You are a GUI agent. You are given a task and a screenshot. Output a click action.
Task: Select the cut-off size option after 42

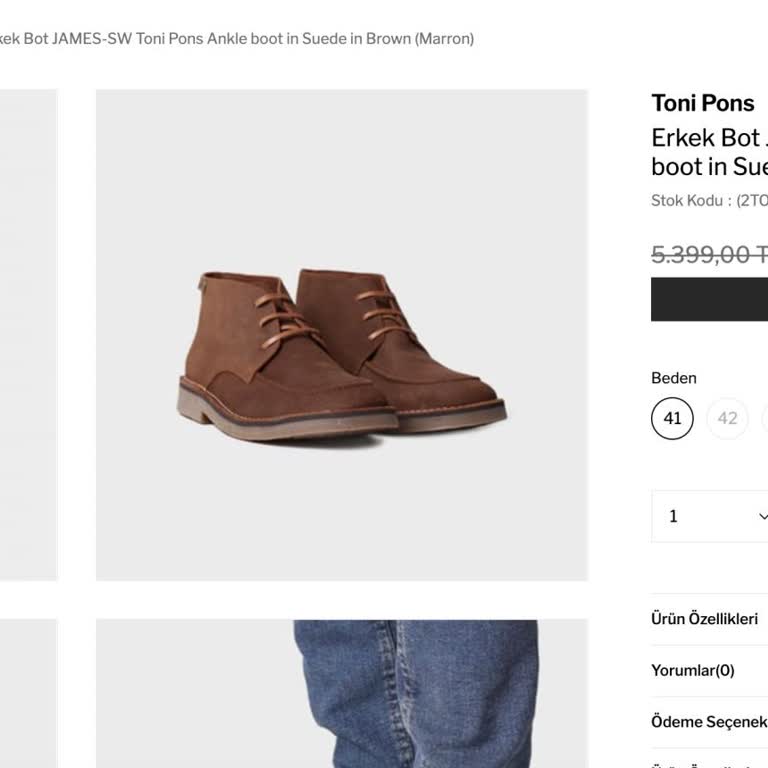point(765,418)
